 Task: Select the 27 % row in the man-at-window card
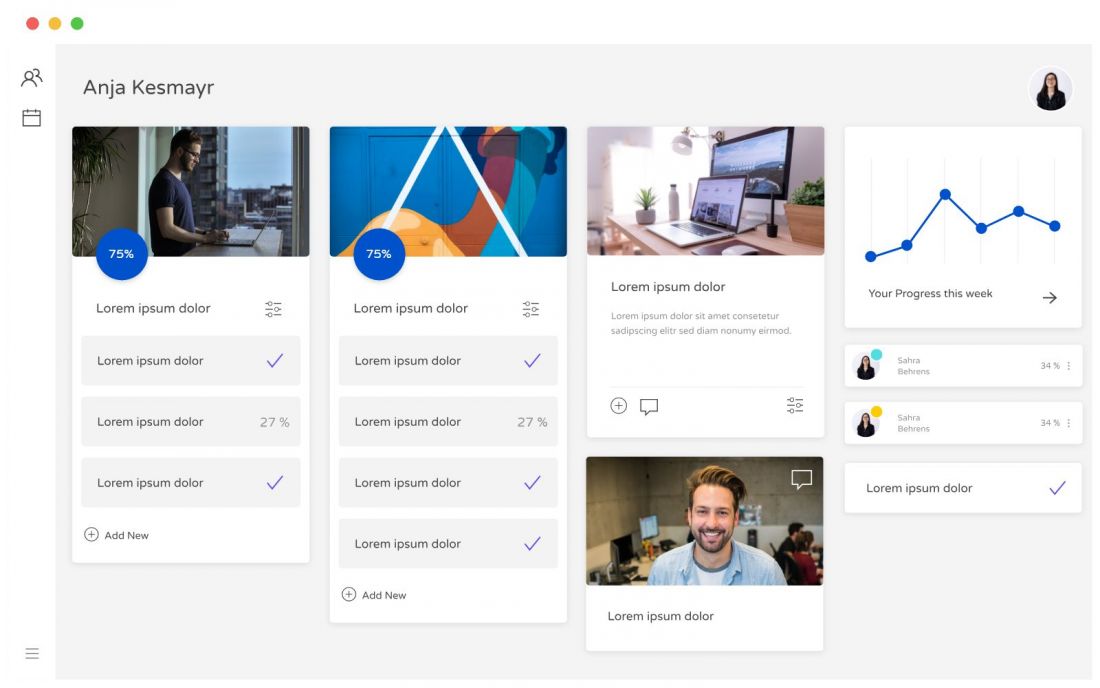[190, 422]
